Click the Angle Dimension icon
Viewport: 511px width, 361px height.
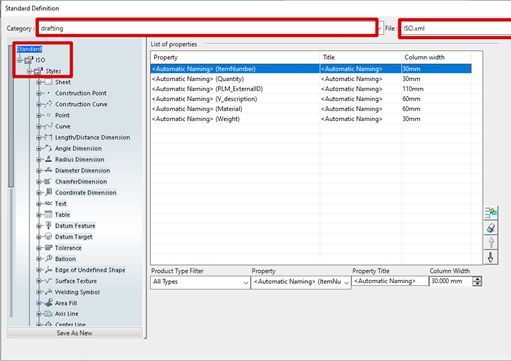tap(48, 148)
